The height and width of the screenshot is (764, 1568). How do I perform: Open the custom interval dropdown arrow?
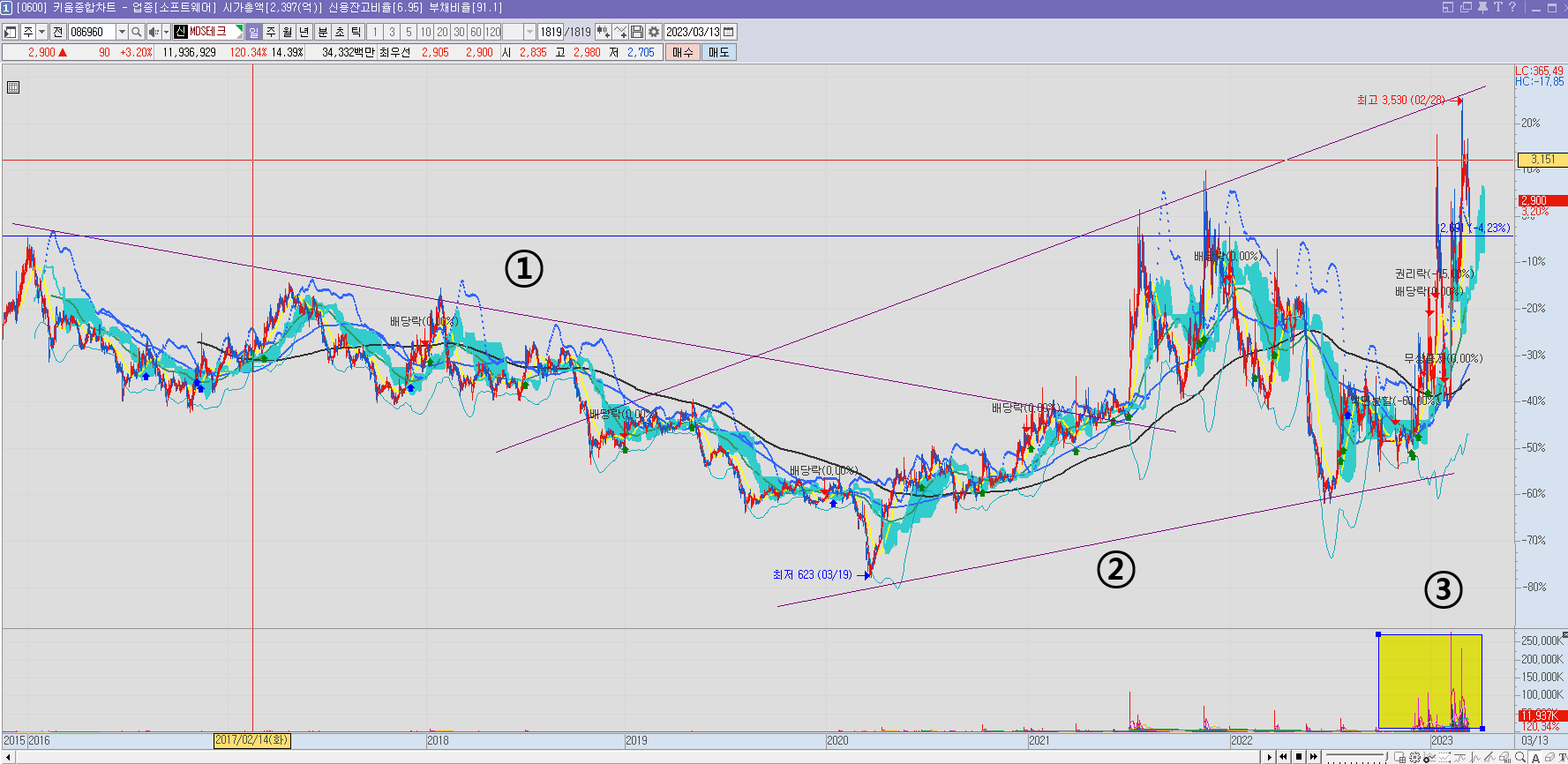coord(529,32)
